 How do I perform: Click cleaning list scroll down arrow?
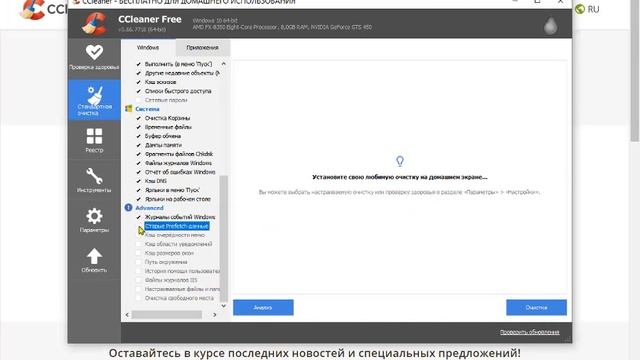224,306
